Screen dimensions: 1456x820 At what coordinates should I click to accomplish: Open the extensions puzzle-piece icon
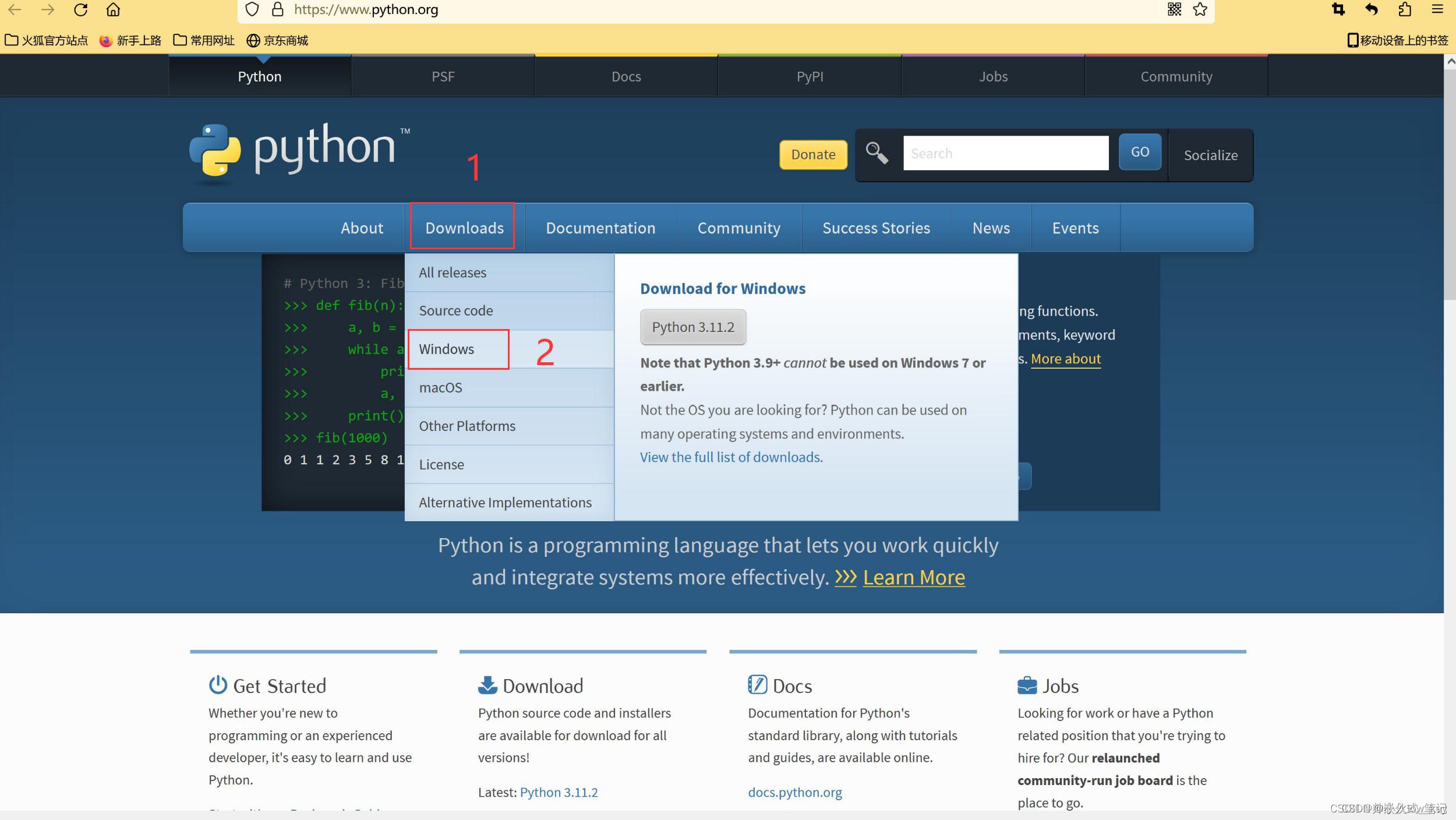pos(1405,9)
